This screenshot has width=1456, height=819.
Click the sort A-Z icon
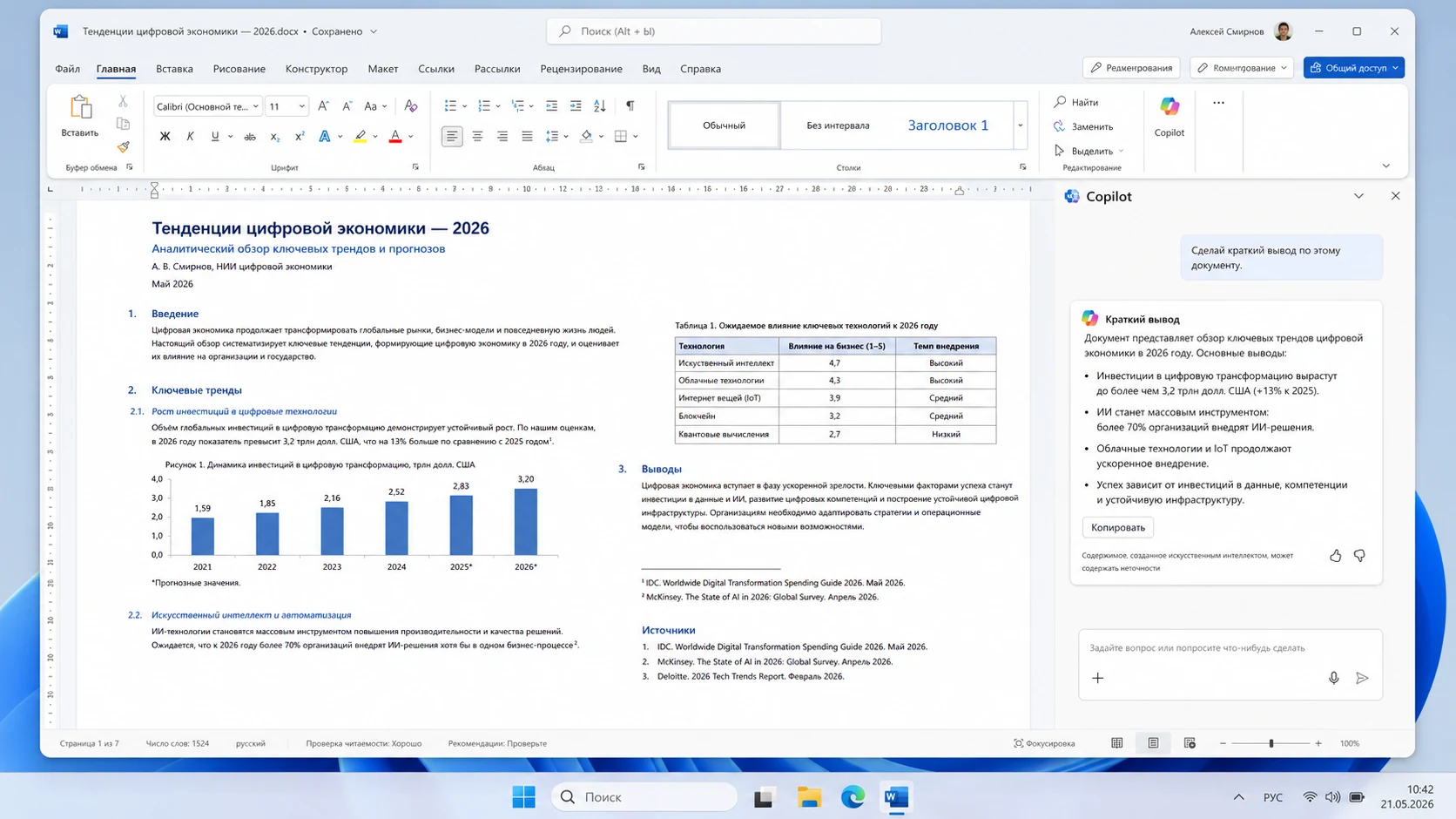point(599,105)
